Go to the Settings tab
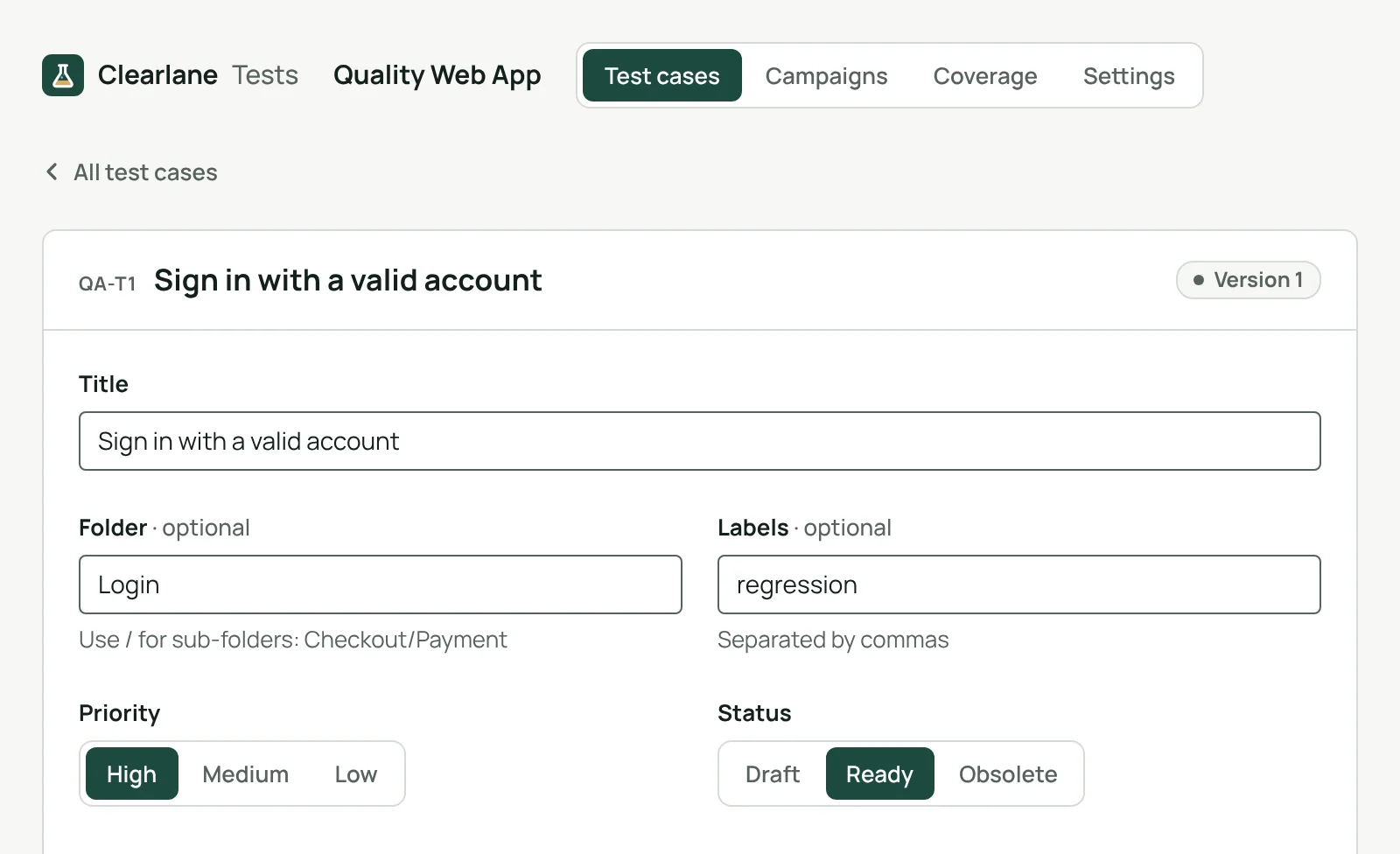The width and height of the screenshot is (1400, 854). tap(1129, 75)
